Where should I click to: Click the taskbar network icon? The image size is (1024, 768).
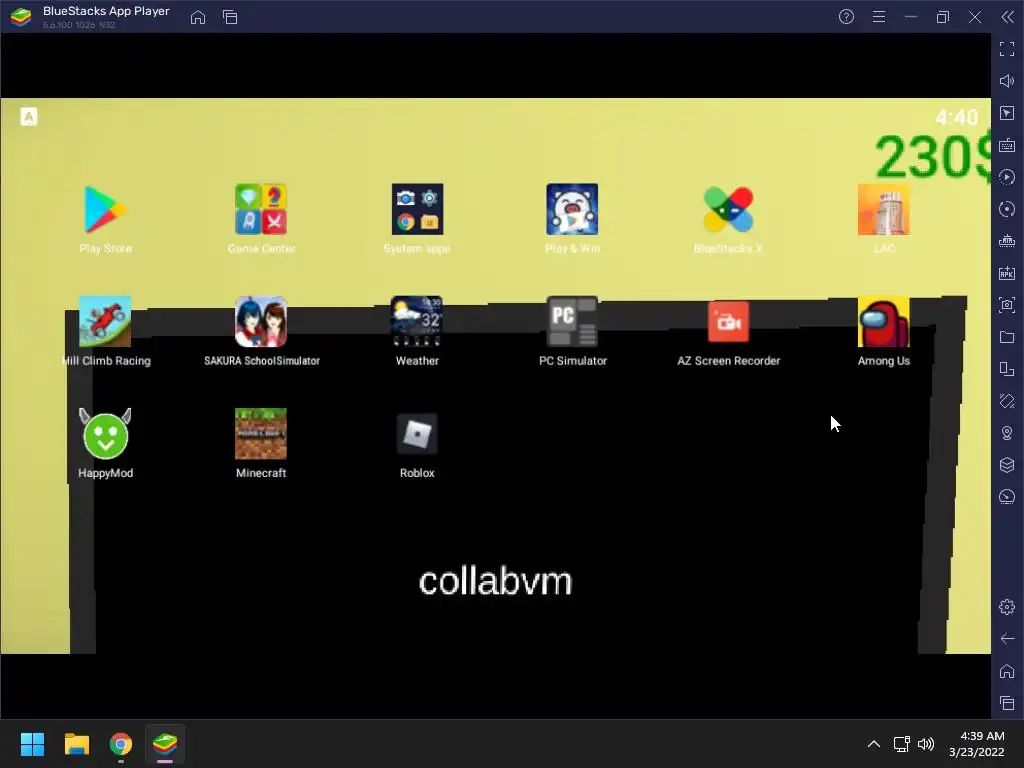coord(902,744)
